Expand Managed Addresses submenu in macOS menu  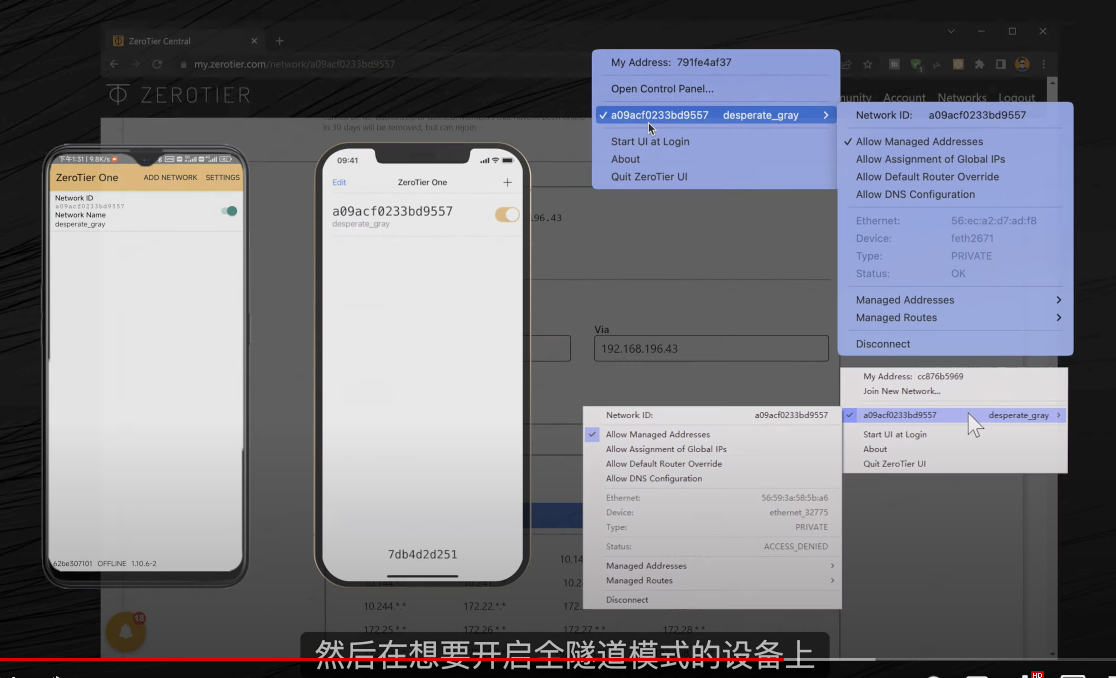[x=957, y=300]
